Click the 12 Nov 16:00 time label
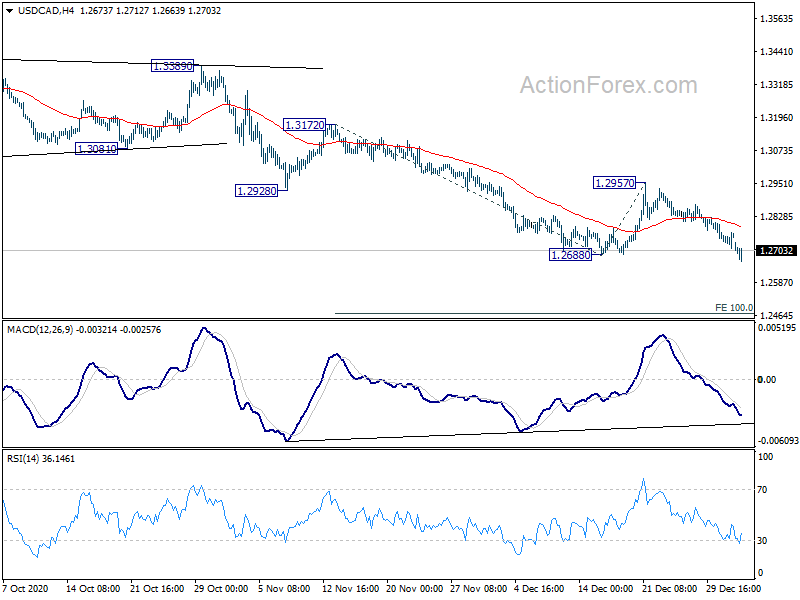This screenshot has height=600, width=800. 351,588
